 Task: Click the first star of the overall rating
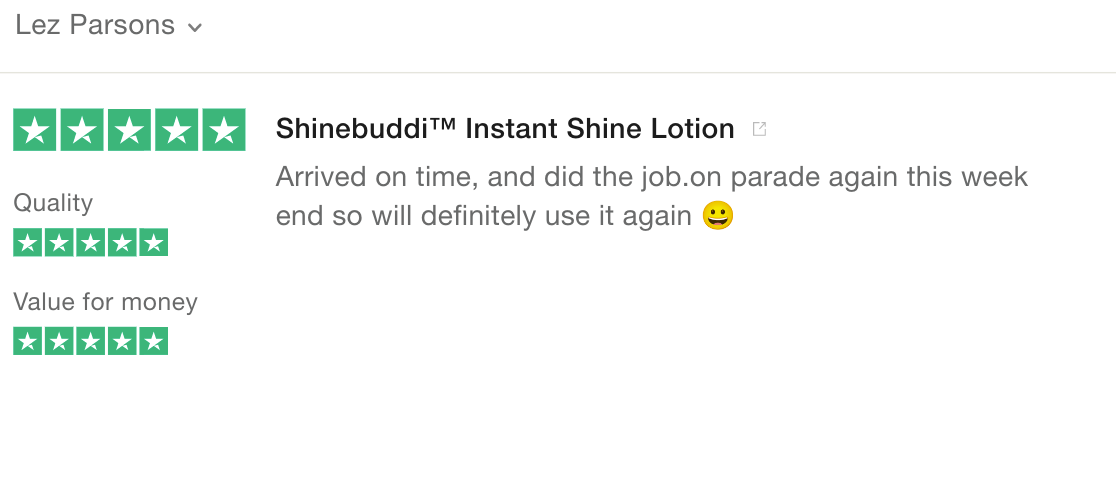click(x=34, y=130)
